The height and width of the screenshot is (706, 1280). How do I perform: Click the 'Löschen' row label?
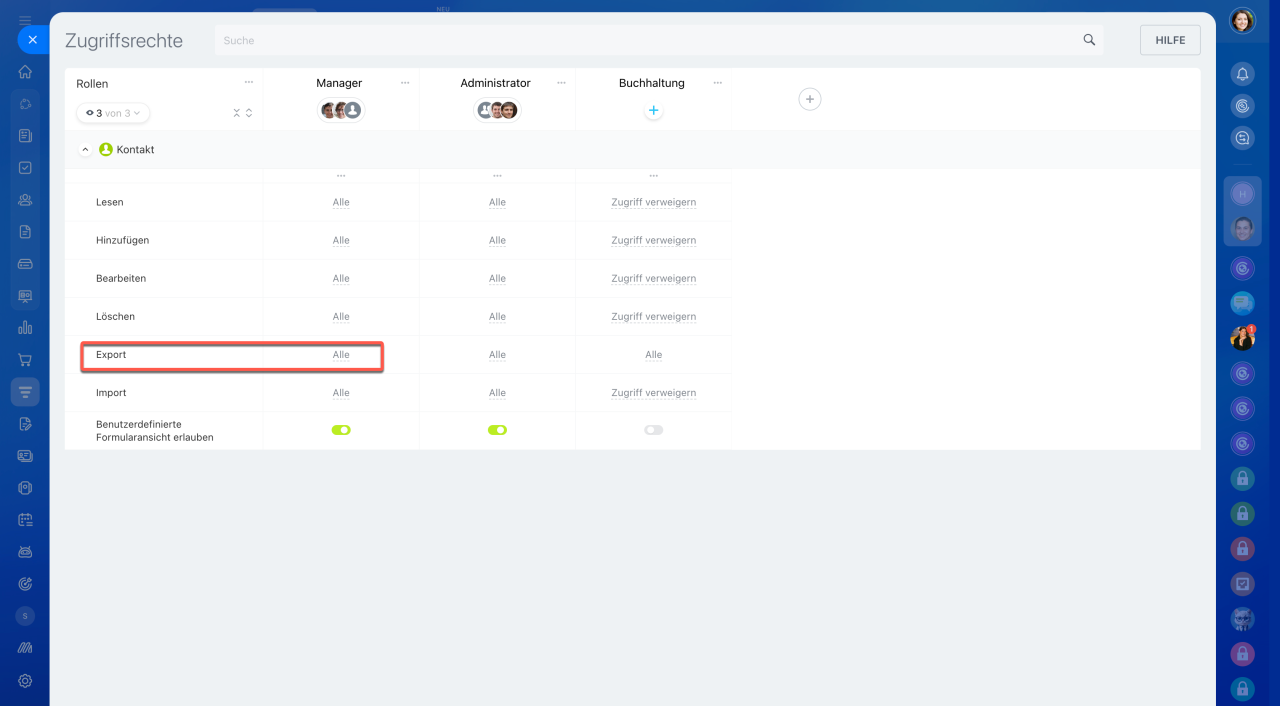[x=115, y=317]
